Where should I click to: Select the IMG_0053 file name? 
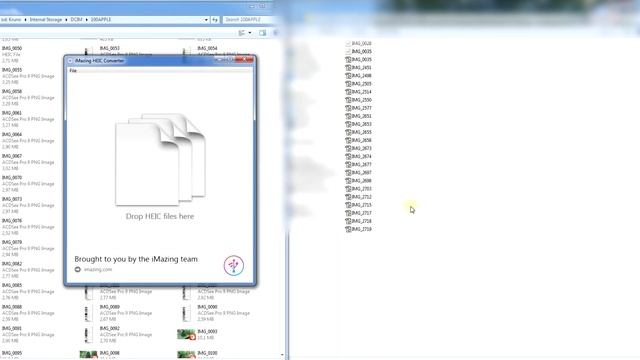pos(110,48)
